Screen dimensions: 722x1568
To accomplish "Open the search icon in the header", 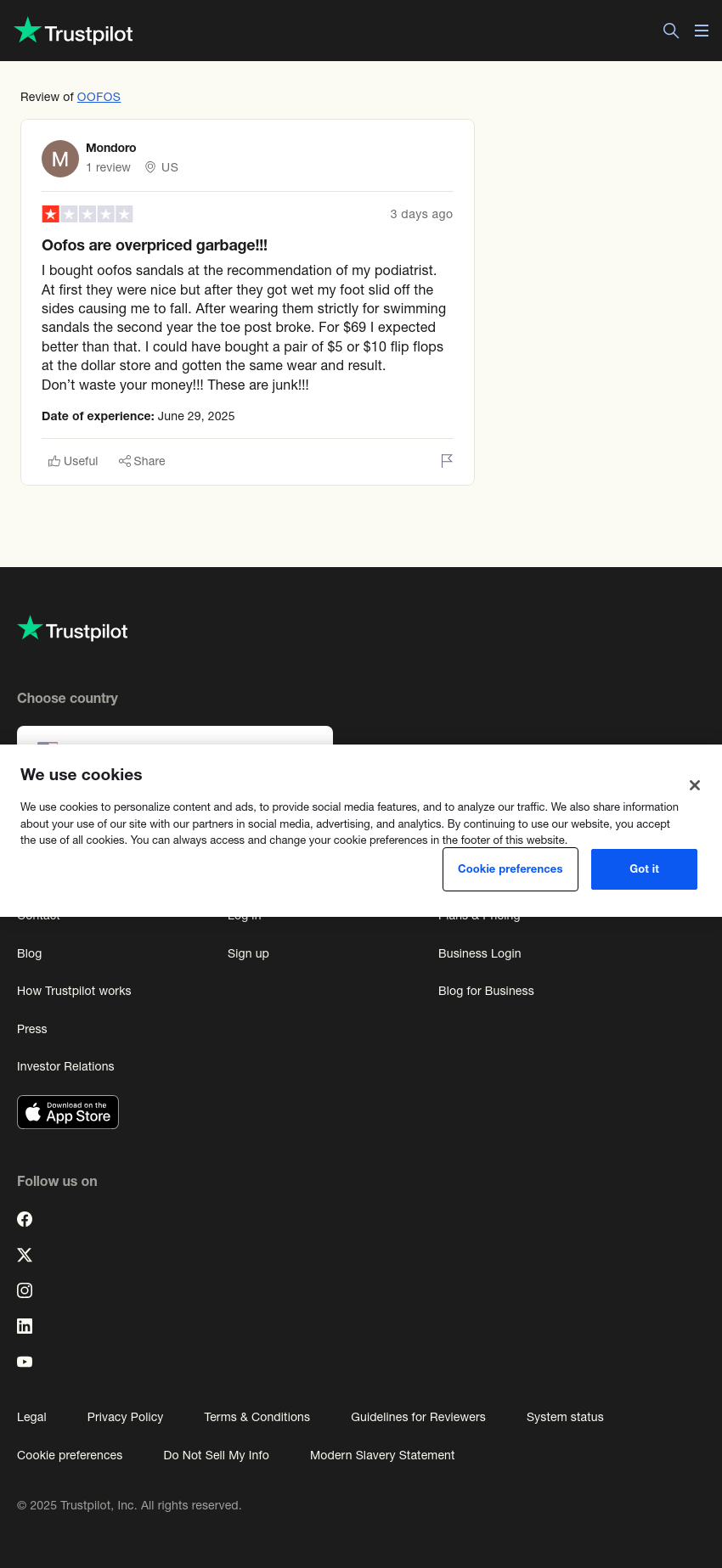I will pos(671,31).
